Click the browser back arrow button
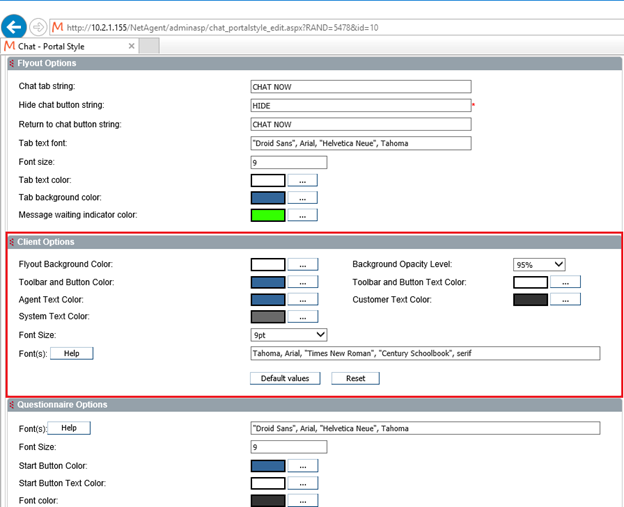 coord(14,26)
